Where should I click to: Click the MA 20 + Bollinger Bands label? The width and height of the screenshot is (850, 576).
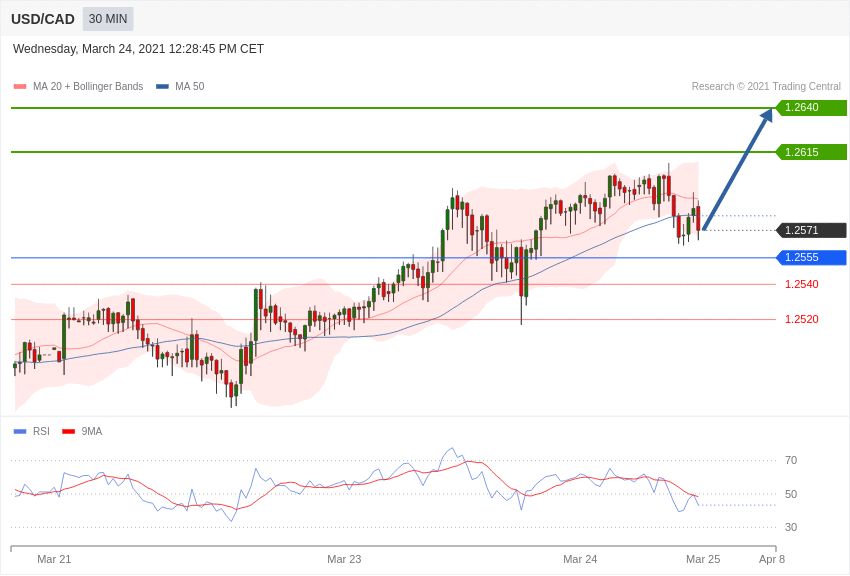click(x=88, y=86)
